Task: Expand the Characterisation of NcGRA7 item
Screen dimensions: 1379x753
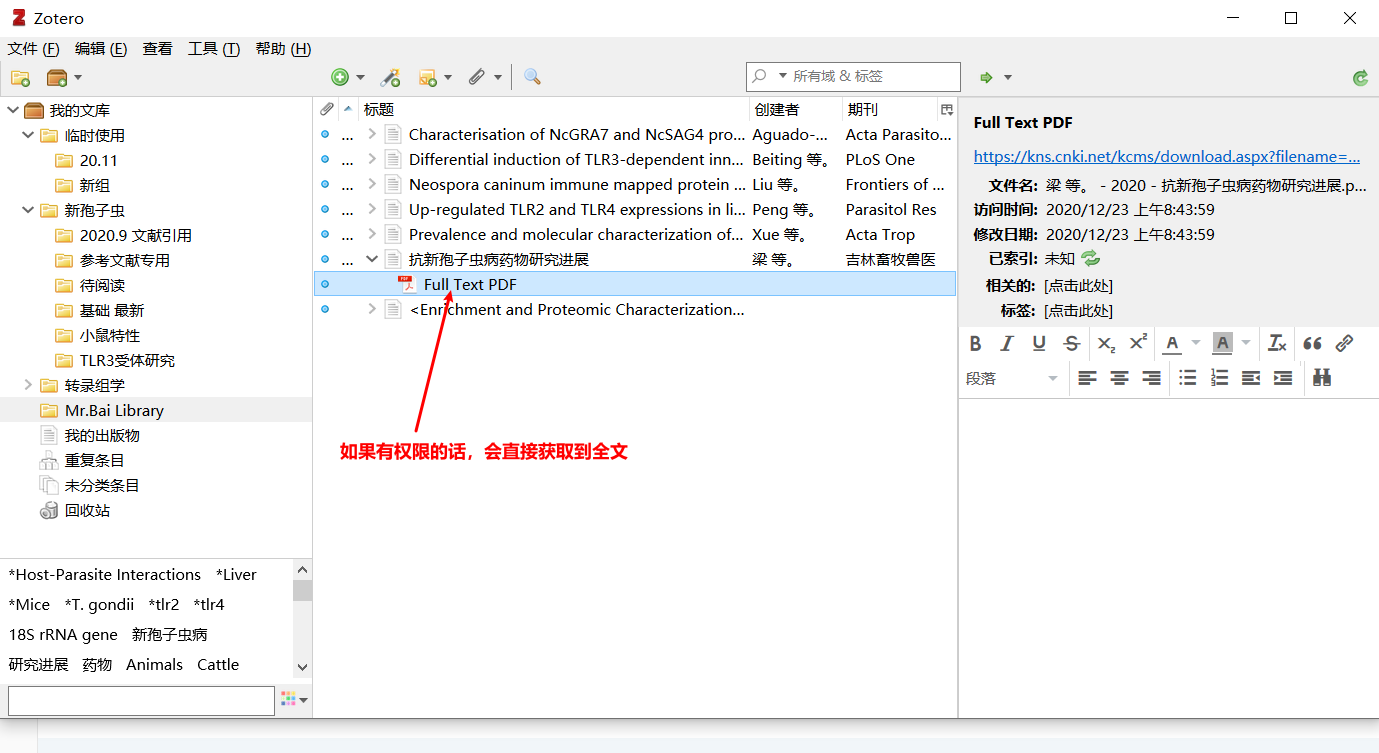Action: [x=372, y=134]
